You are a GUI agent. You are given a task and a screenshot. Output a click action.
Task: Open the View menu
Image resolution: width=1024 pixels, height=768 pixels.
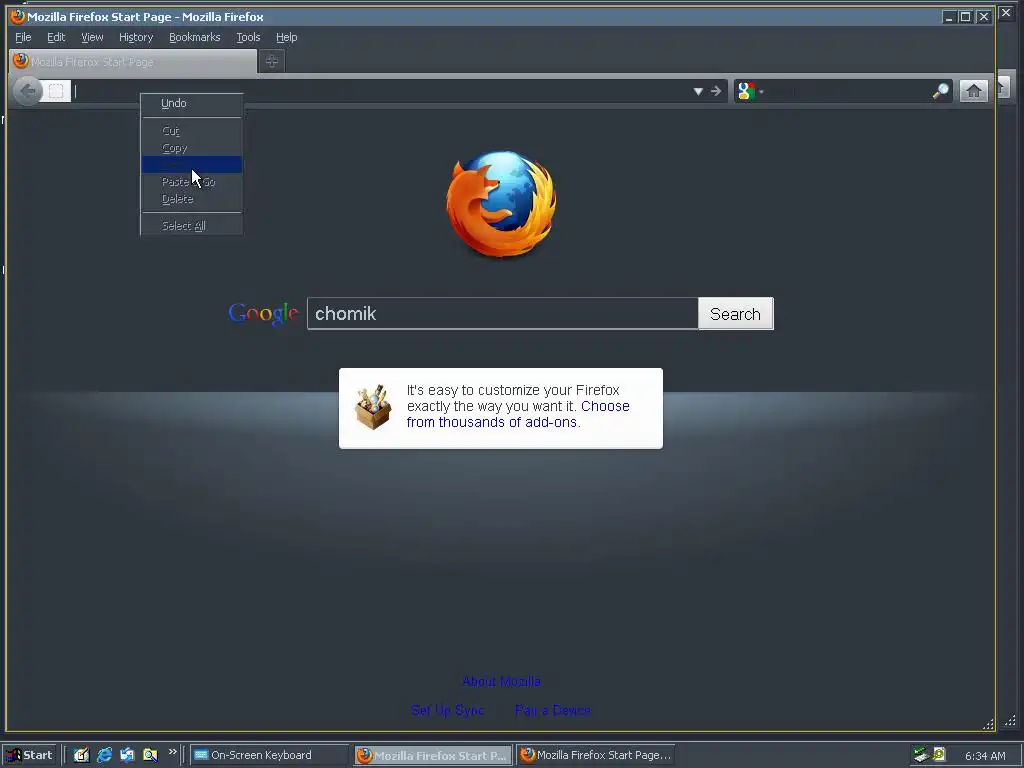[92, 37]
